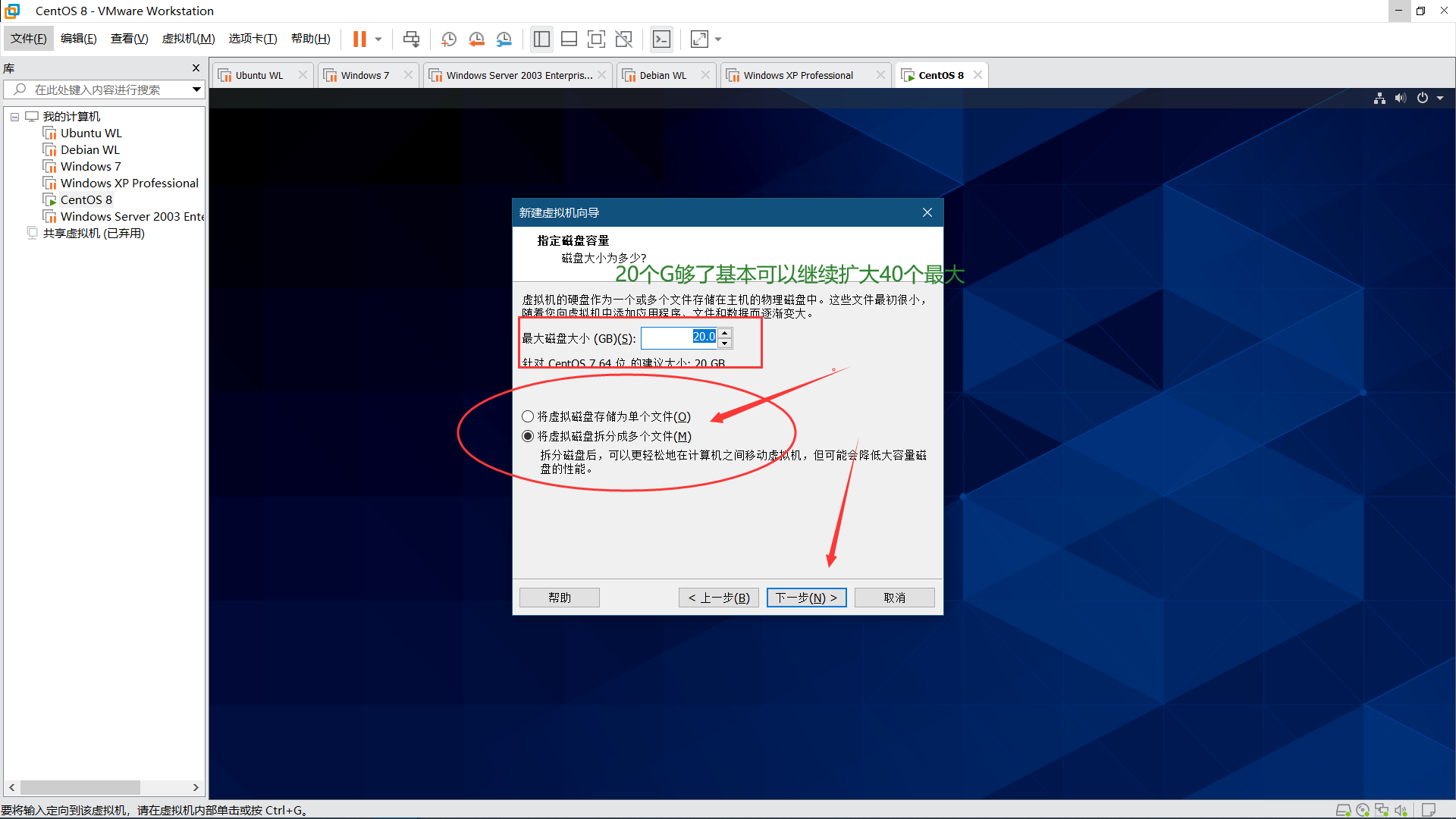
Task: Click the stretch guest display icon
Action: click(699, 39)
